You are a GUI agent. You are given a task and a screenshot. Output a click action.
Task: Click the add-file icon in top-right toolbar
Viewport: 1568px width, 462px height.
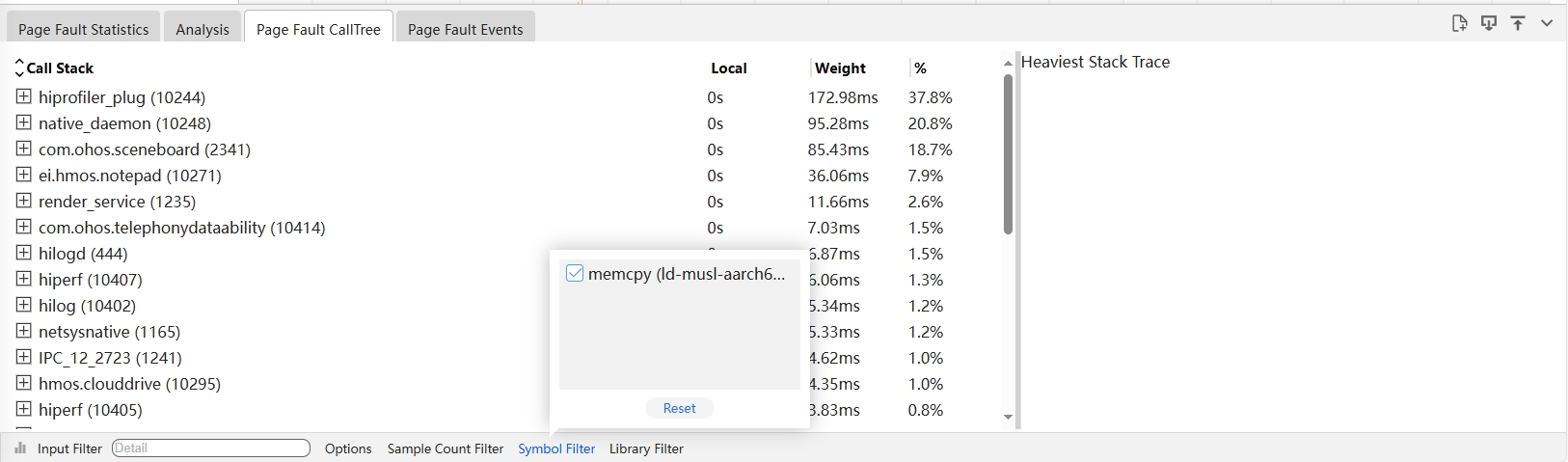1459,23
